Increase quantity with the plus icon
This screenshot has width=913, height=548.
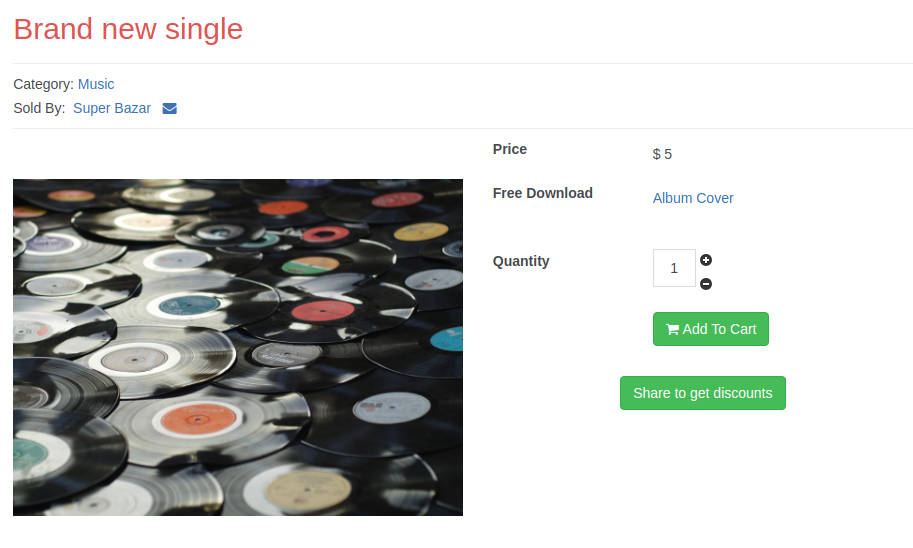706,260
